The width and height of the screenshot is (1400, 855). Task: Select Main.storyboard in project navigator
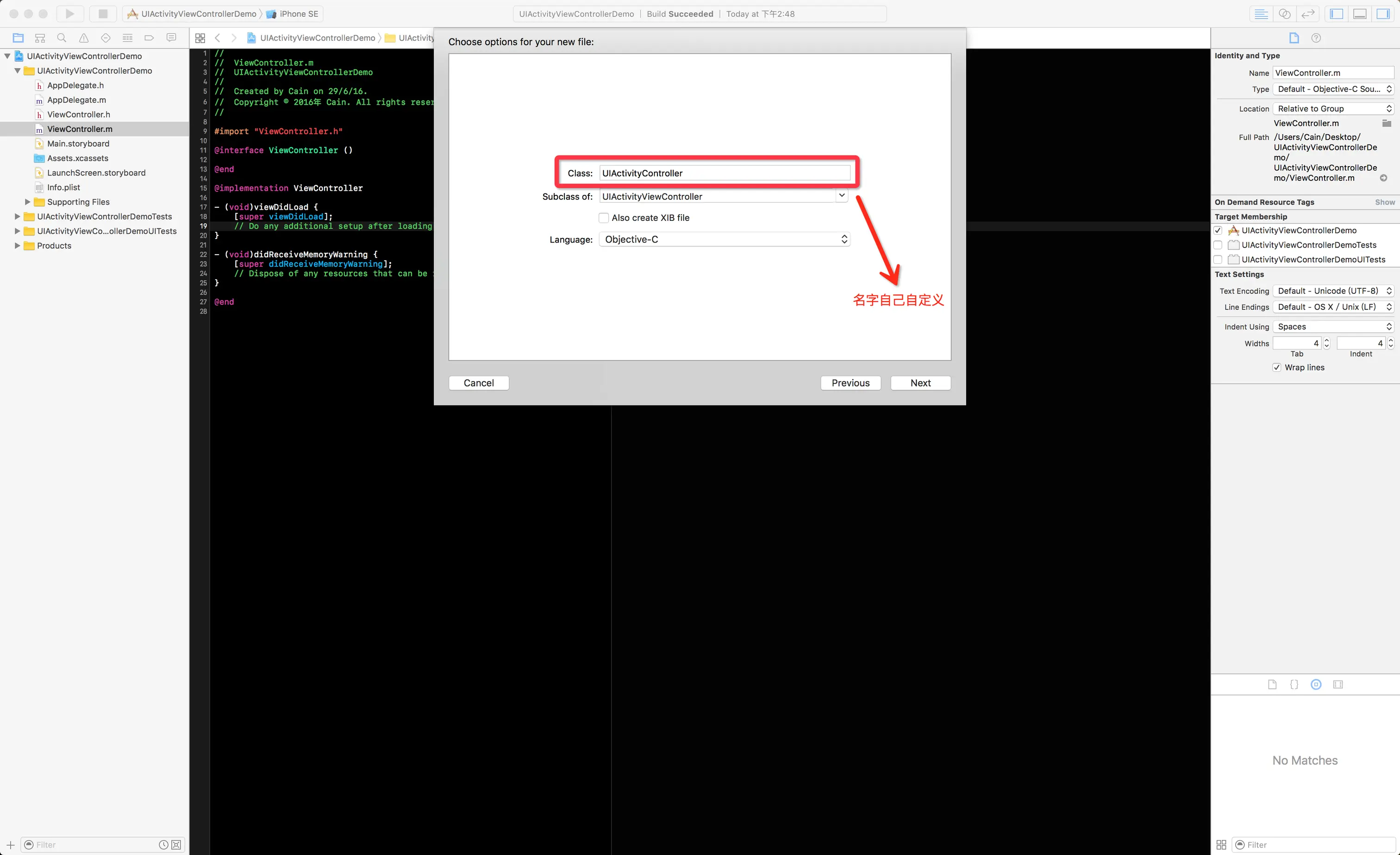coord(78,144)
